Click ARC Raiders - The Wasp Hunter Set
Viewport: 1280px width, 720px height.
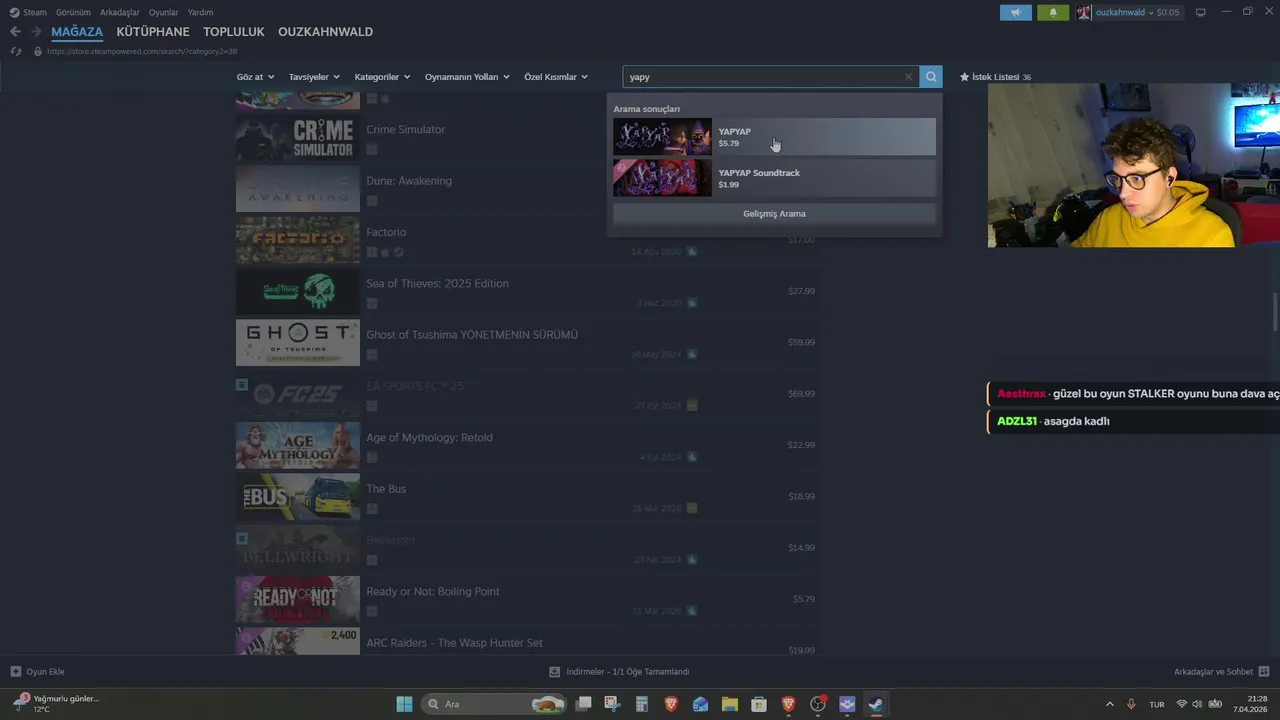tap(454, 643)
